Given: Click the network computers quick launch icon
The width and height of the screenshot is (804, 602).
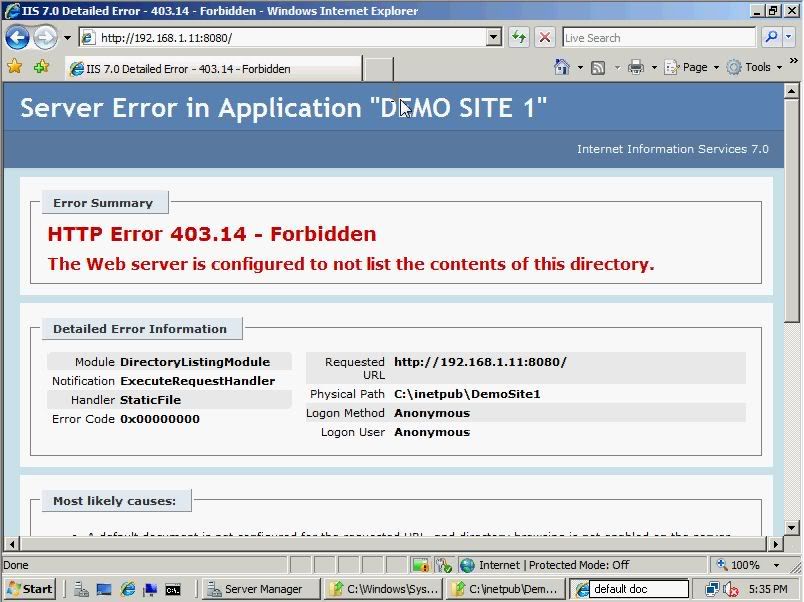Looking at the screenshot, I should [x=151, y=589].
